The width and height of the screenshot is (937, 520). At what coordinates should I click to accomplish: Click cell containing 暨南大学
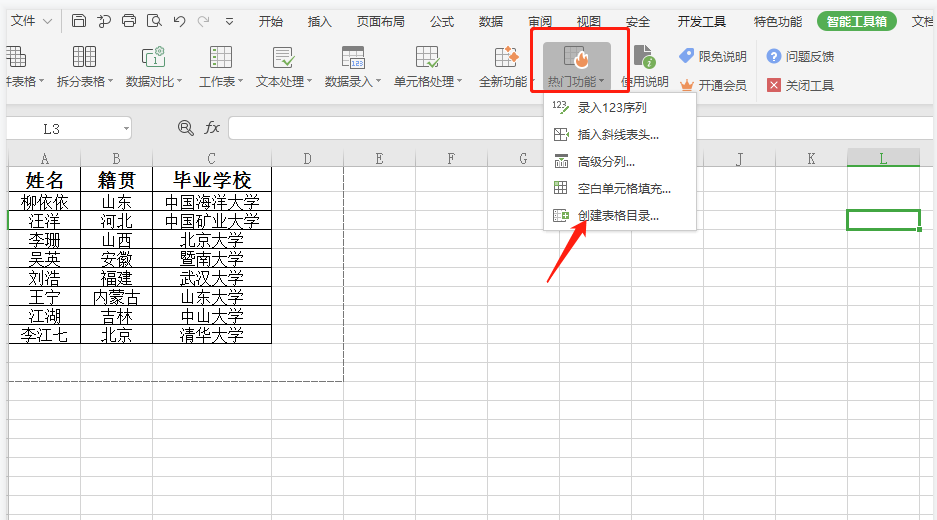[212, 258]
